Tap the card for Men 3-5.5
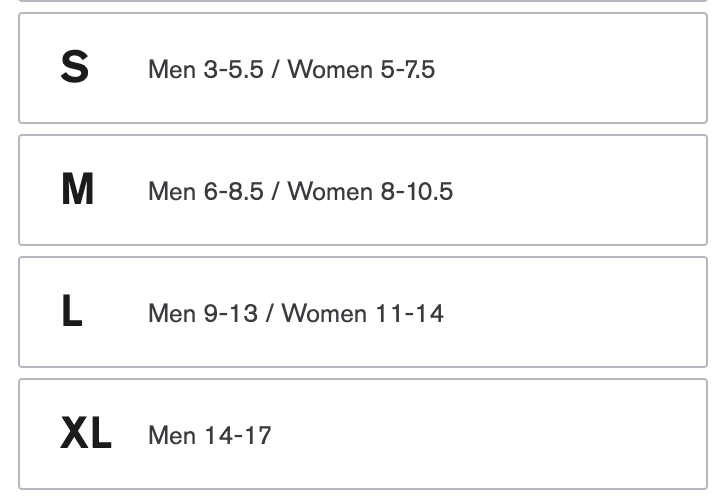The height and width of the screenshot is (500, 718). point(362,68)
